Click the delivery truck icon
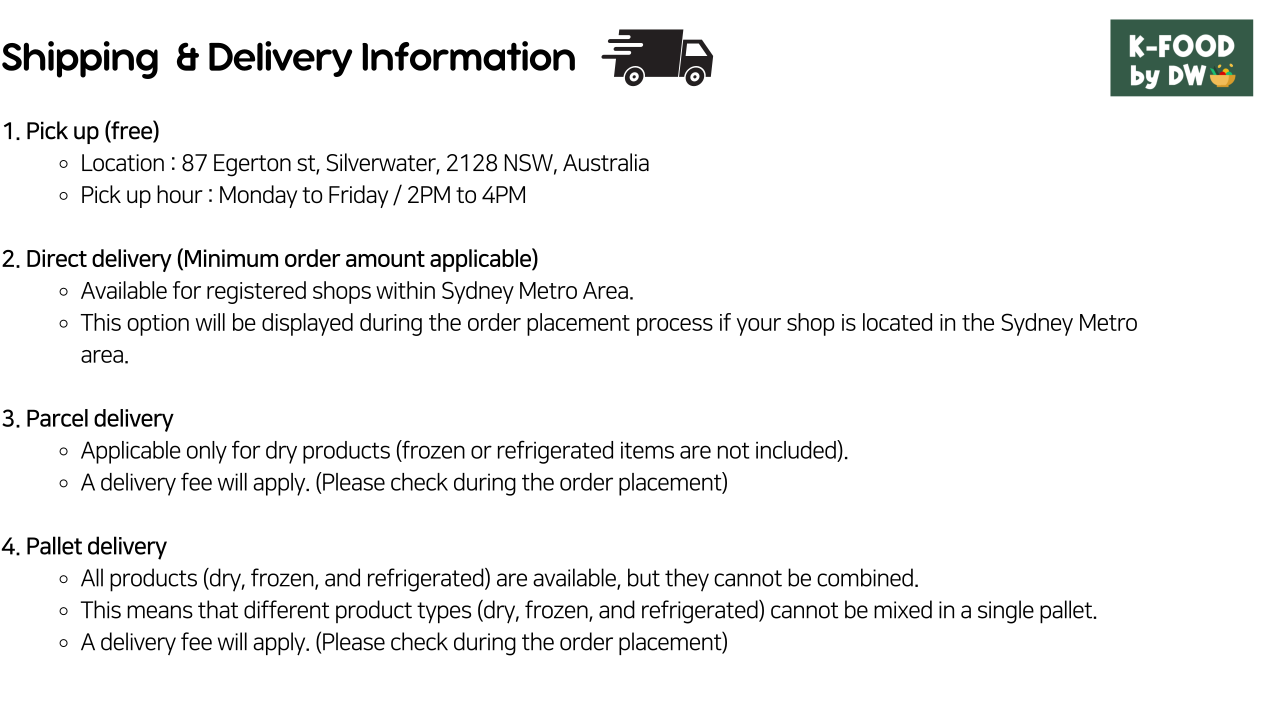1280x720 pixels. [x=657, y=57]
